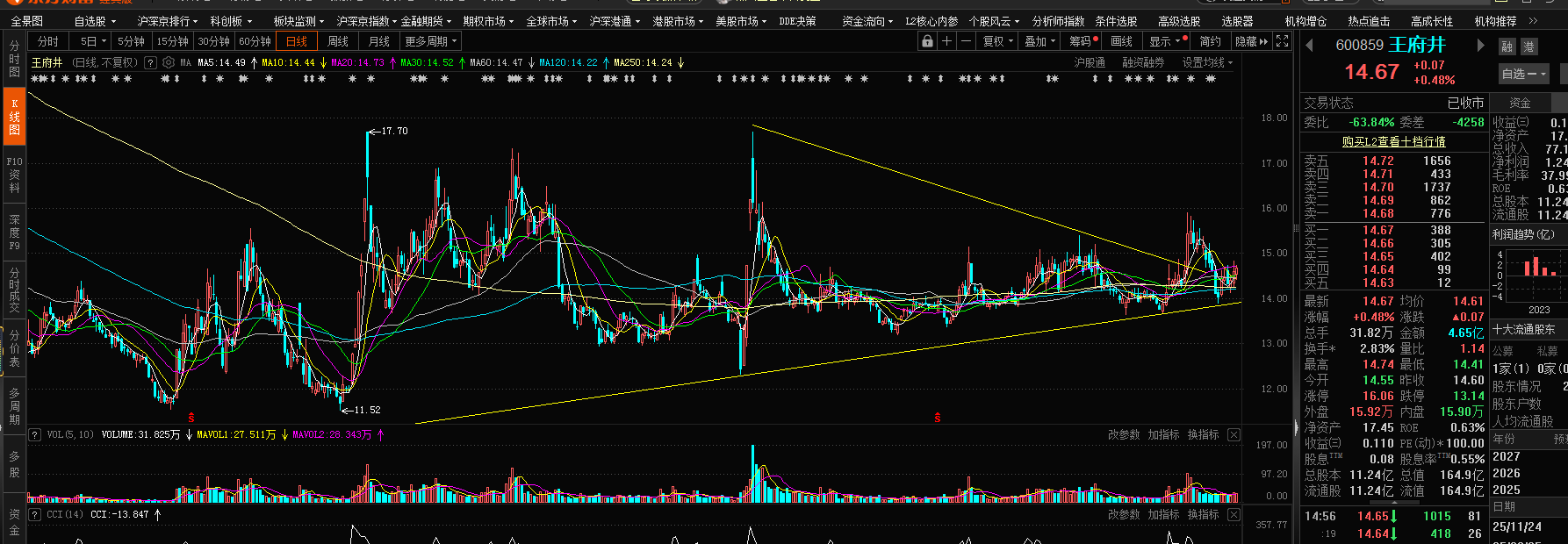Go to previous stock with left arrow
The image size is (1568, 544).
[x=1310, y=45]
